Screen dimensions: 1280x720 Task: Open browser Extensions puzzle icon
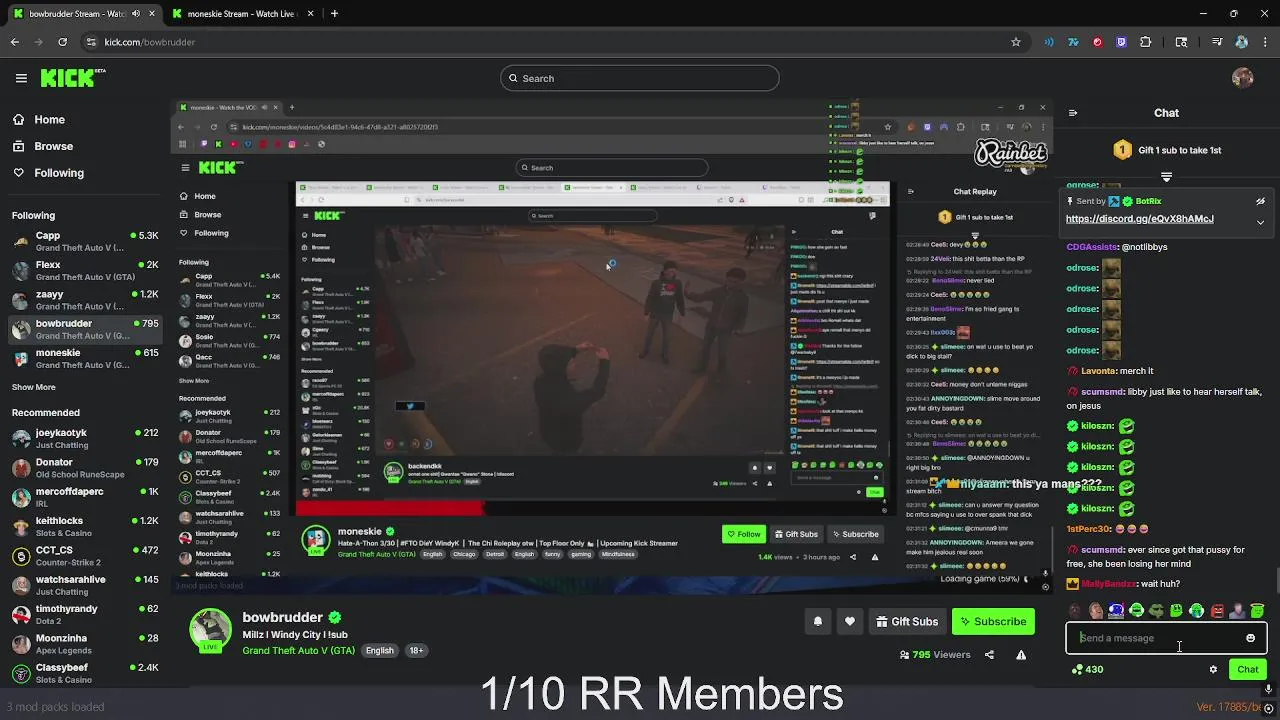[1146, 42]
